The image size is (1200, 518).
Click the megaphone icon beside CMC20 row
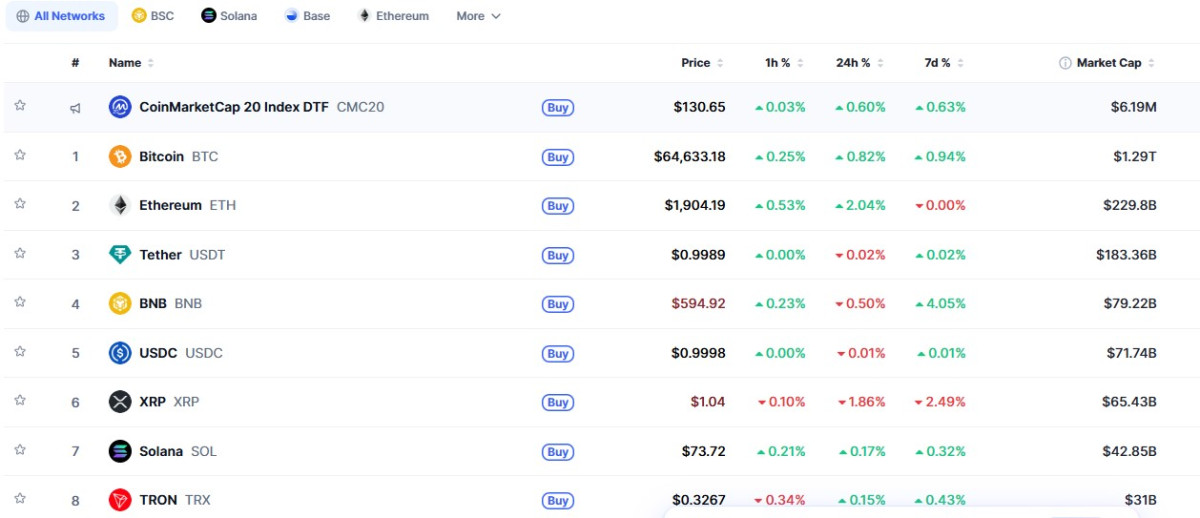point(75,108)
